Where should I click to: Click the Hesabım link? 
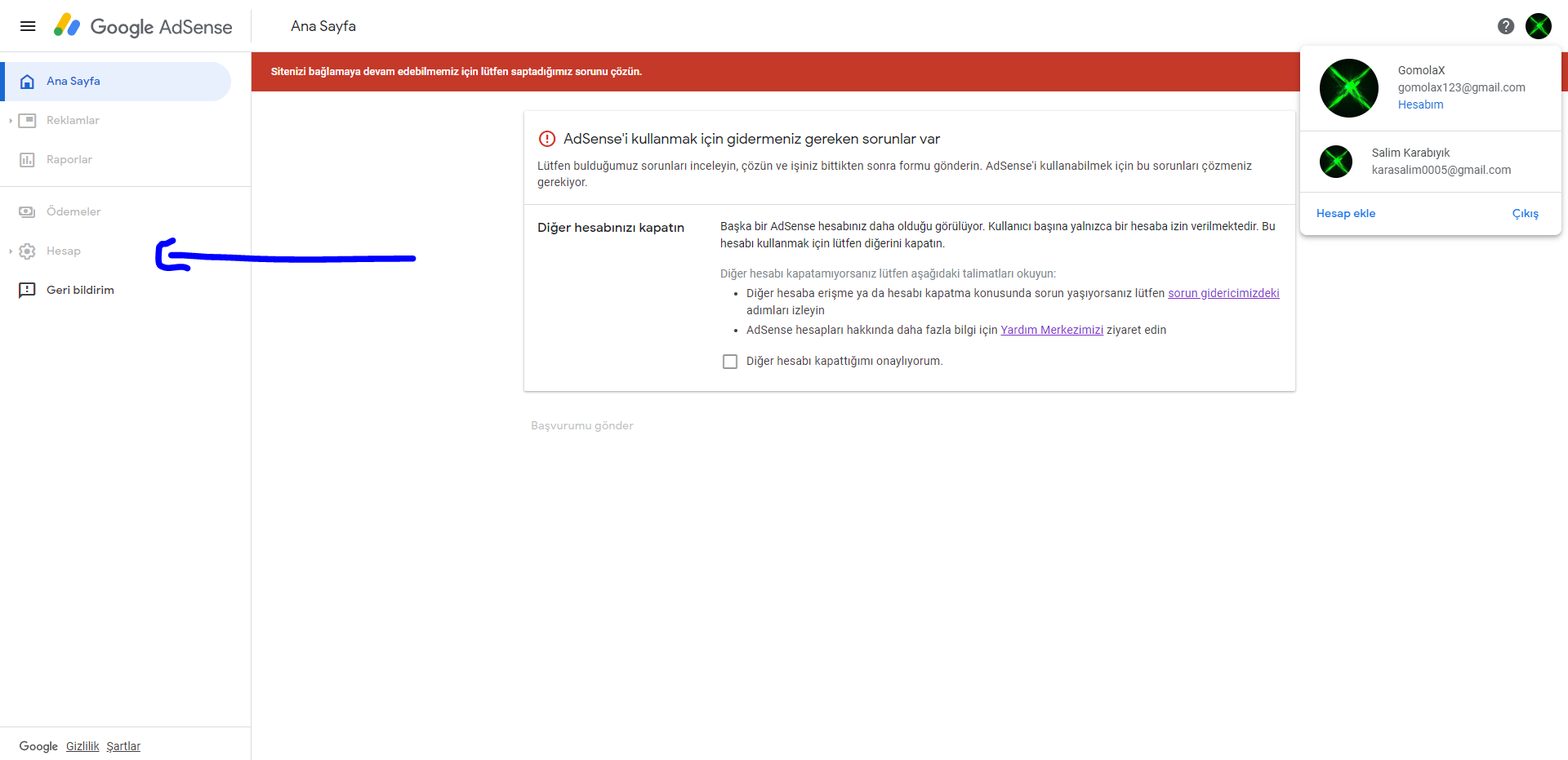1420,104
